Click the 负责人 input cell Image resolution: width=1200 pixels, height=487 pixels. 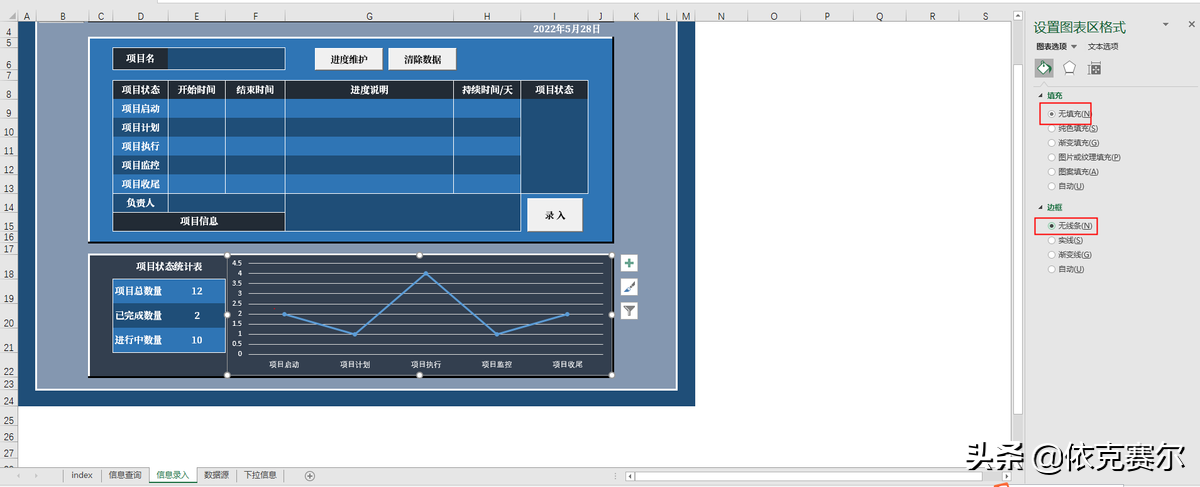coord(226,203)
